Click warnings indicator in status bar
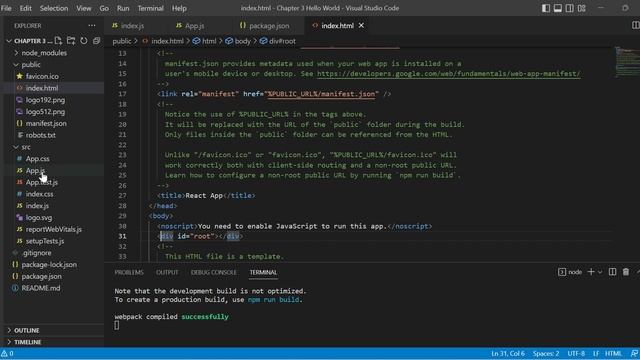Image resolution: width=640 pixels, height=360 pixels. point(7,353)
